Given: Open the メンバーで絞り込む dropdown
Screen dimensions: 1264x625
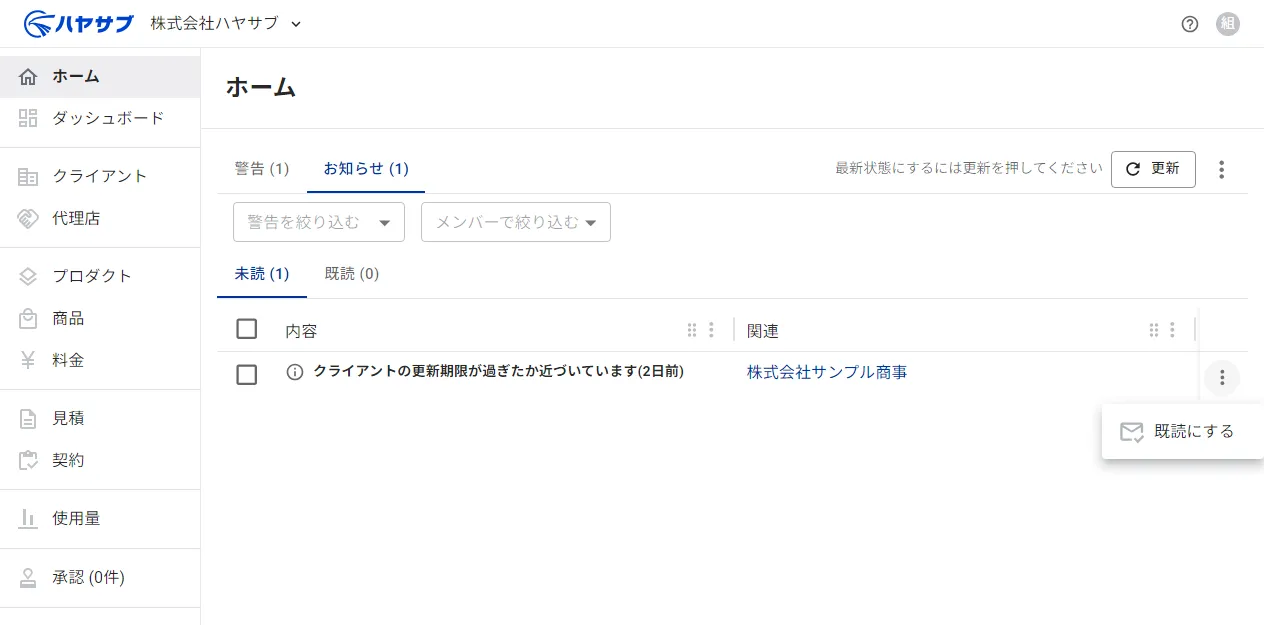Looking at the screenshot, I should pyautogui.click(x=516, y=222).
